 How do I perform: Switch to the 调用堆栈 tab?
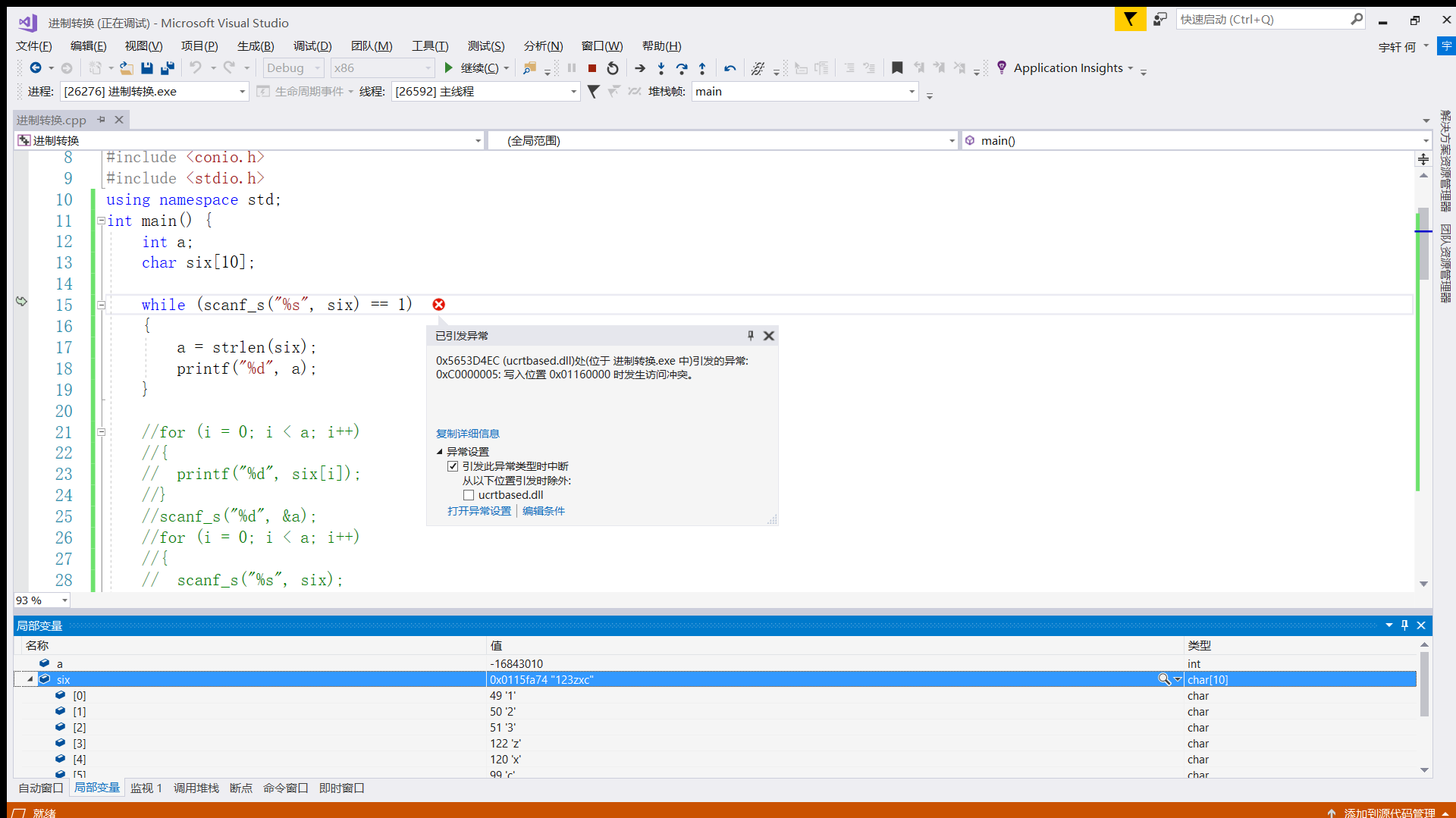(x=196, y=788)
